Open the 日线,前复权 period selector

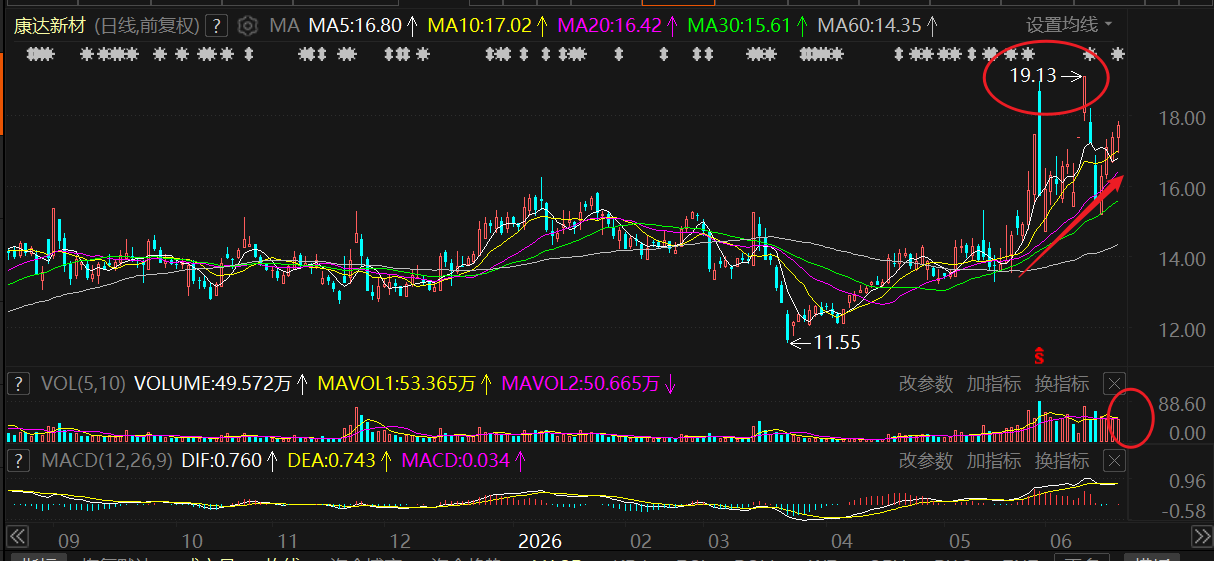[x=149, y=25]
